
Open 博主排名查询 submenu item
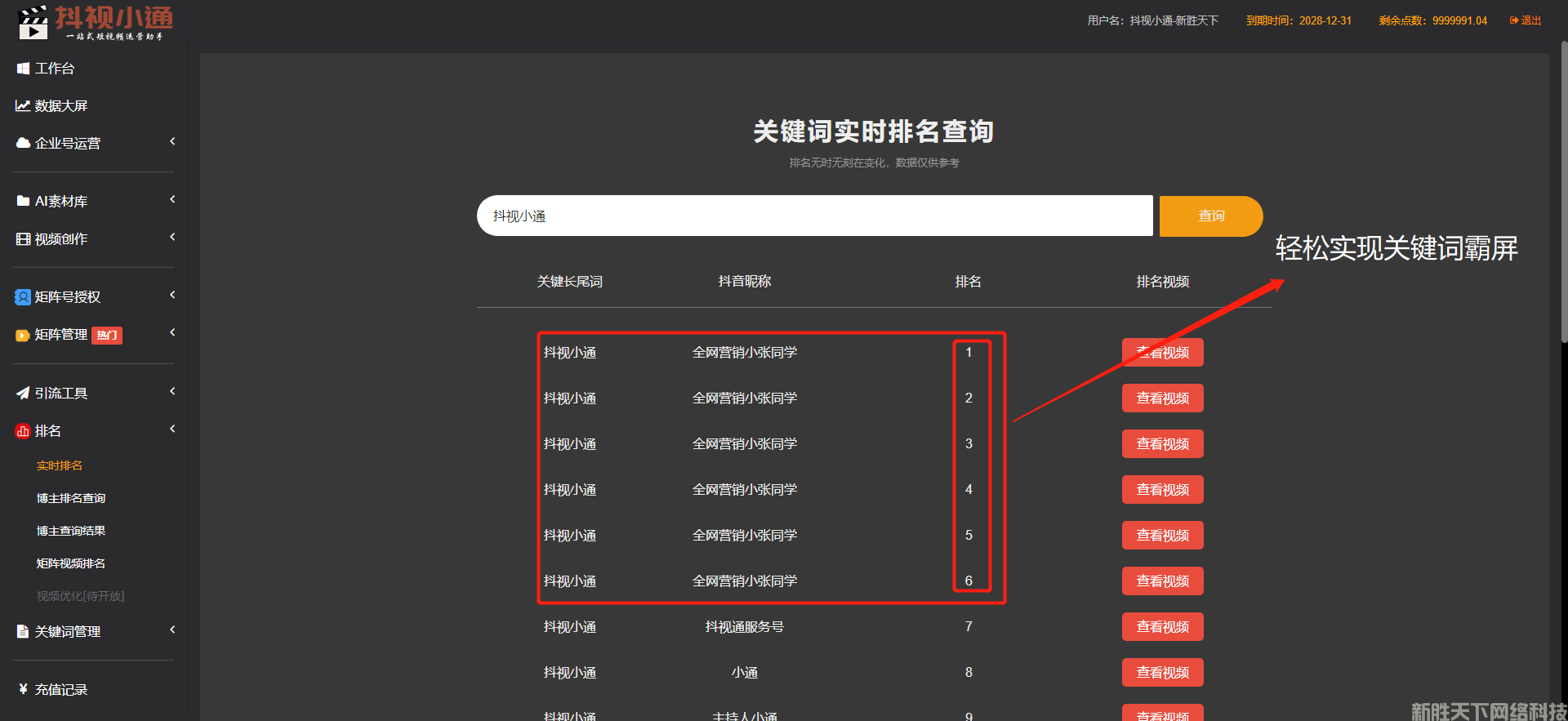pos(71,498)
